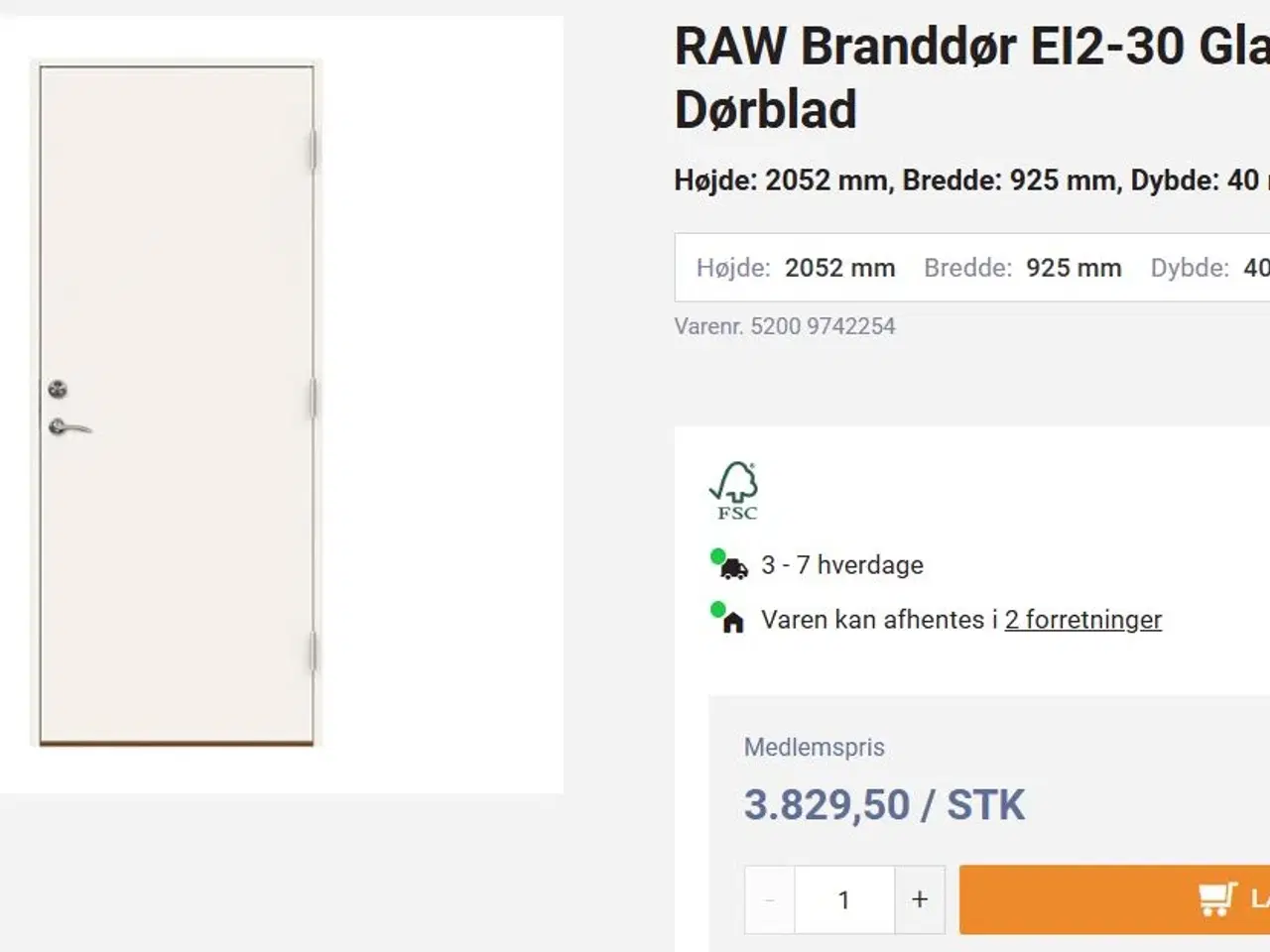Click the 3 - 7 hverdage delivery text

click(841, 565)
